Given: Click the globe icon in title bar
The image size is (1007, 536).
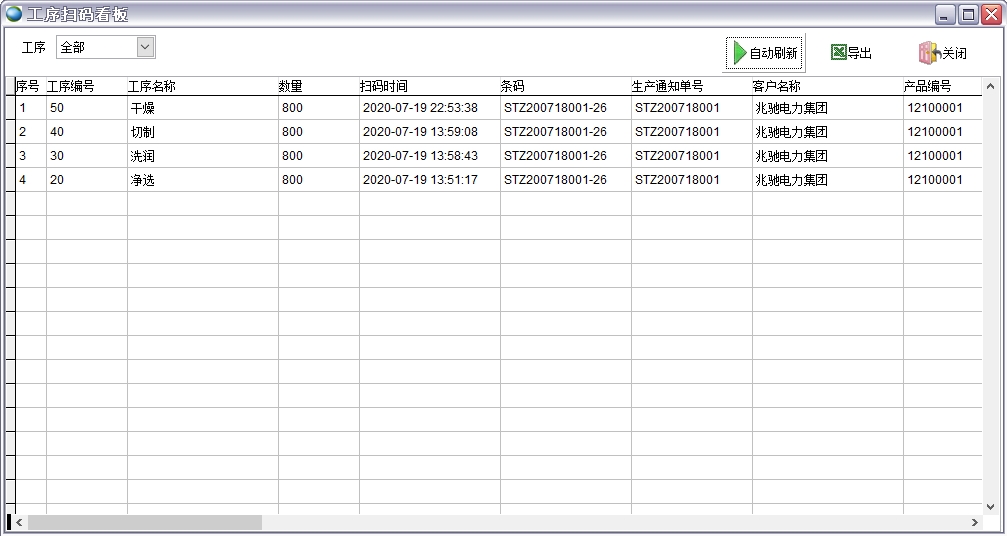Looking at the screenshot, I should tap(14, 14).
